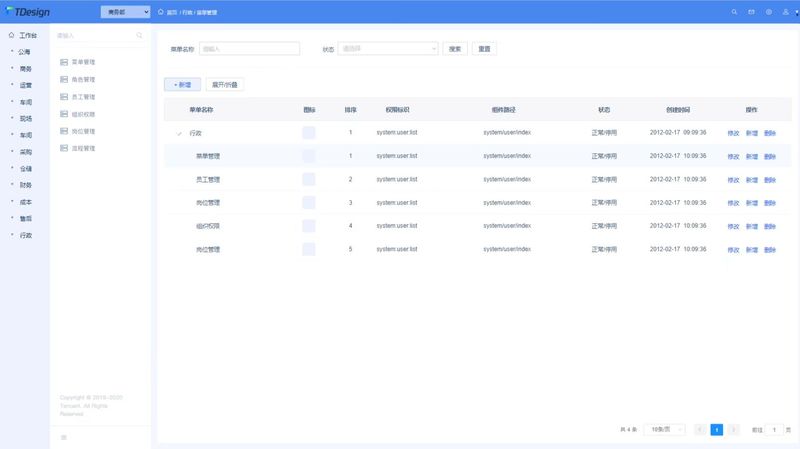The height and width of the screenshot is (449, 800).
Task: Open 公海 in the left navigation
Action: point(24,52)
